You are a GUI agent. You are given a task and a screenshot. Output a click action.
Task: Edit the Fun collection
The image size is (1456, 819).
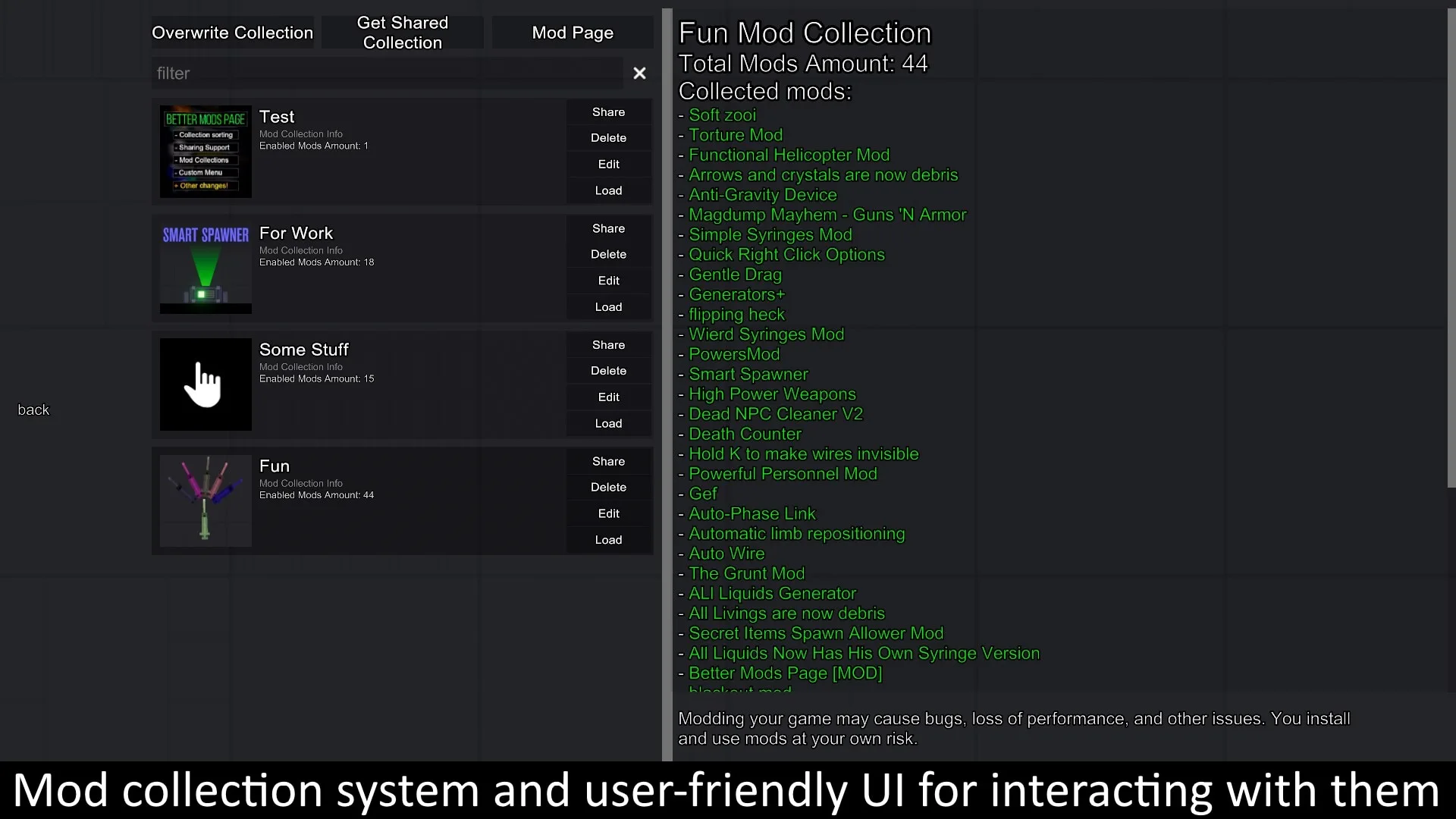pos(609,513)
